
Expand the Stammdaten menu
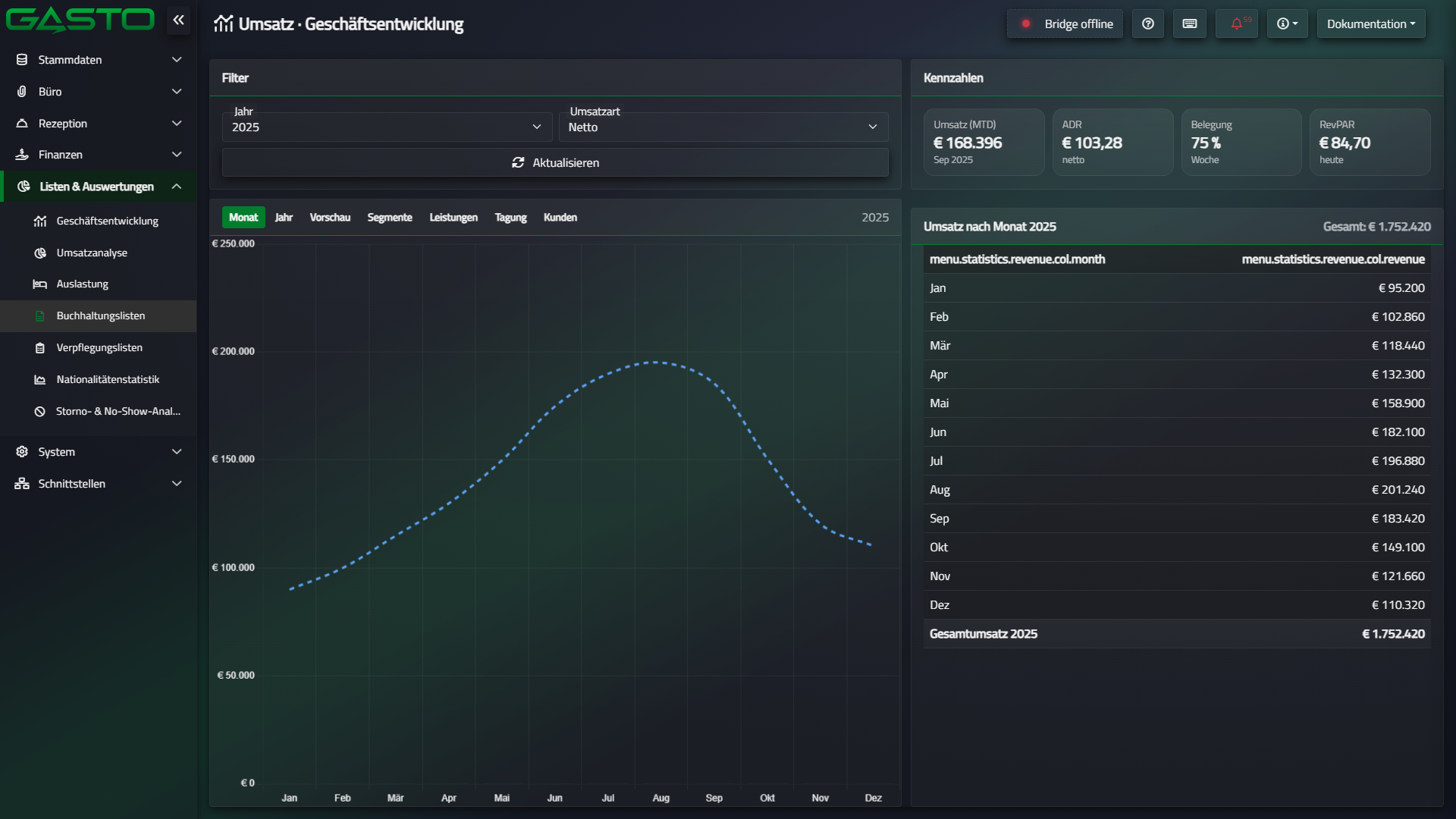[x=99, y=60]
